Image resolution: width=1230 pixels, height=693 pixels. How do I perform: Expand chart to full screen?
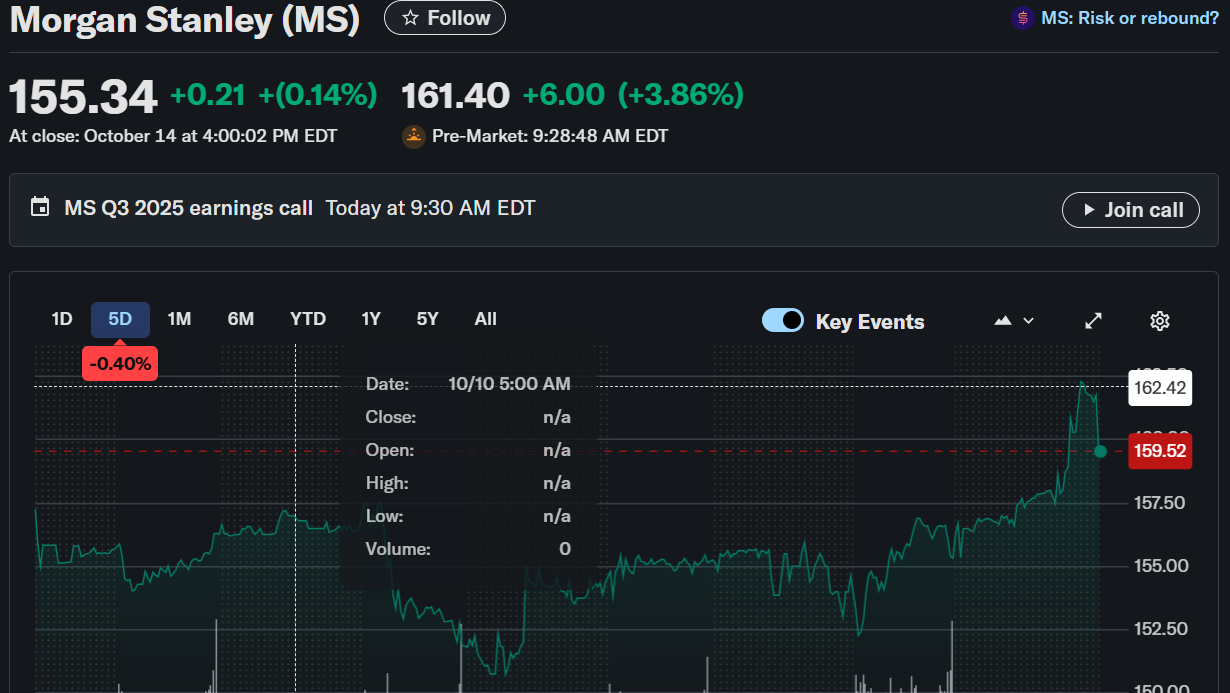tap(1094, 321)
